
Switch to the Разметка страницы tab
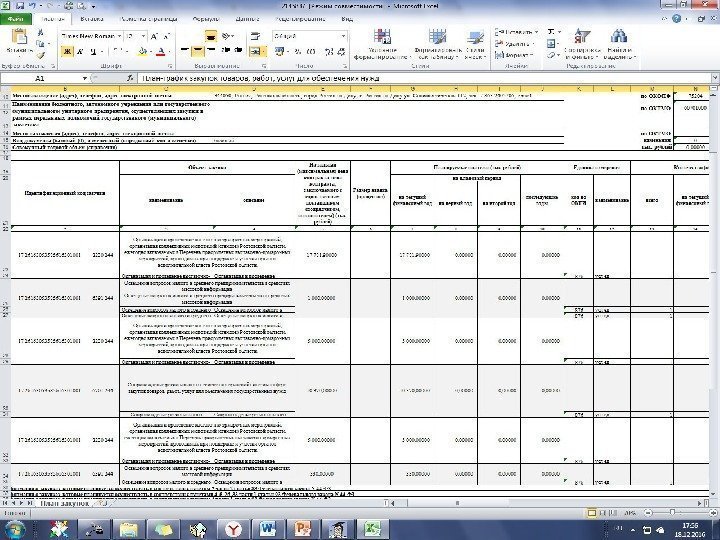coord(148,19)
